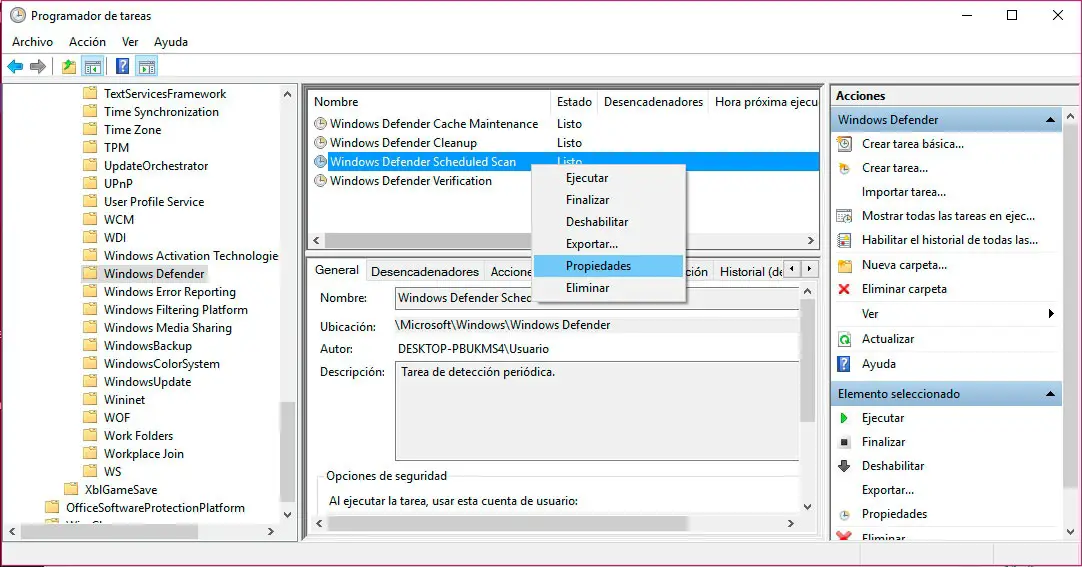Click the folder icon next to WindowsUpdate
The image size is (1082, 567).
click(90, 381)
